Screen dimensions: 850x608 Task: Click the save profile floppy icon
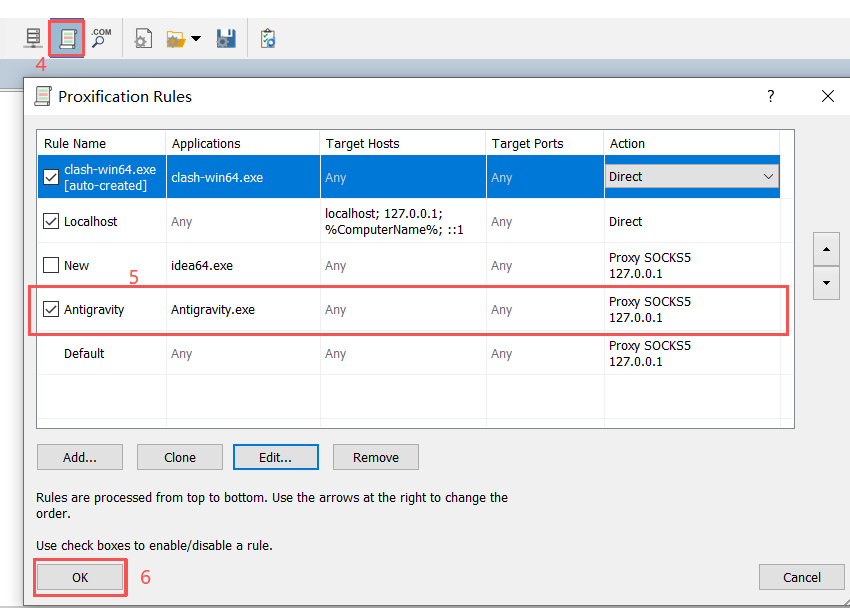pyautogui.click(x=226, y=39)
